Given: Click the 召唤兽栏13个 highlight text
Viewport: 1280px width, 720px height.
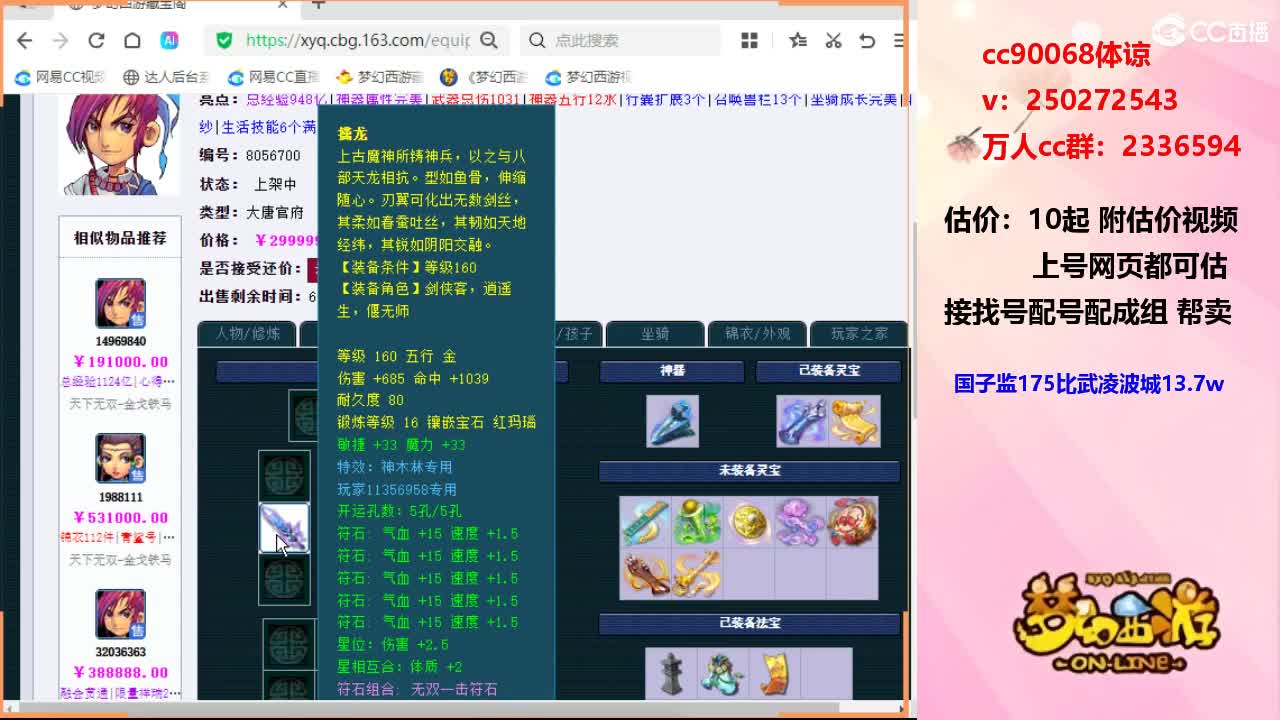Looking at the screenshot, I should click(x=758, y=100).
